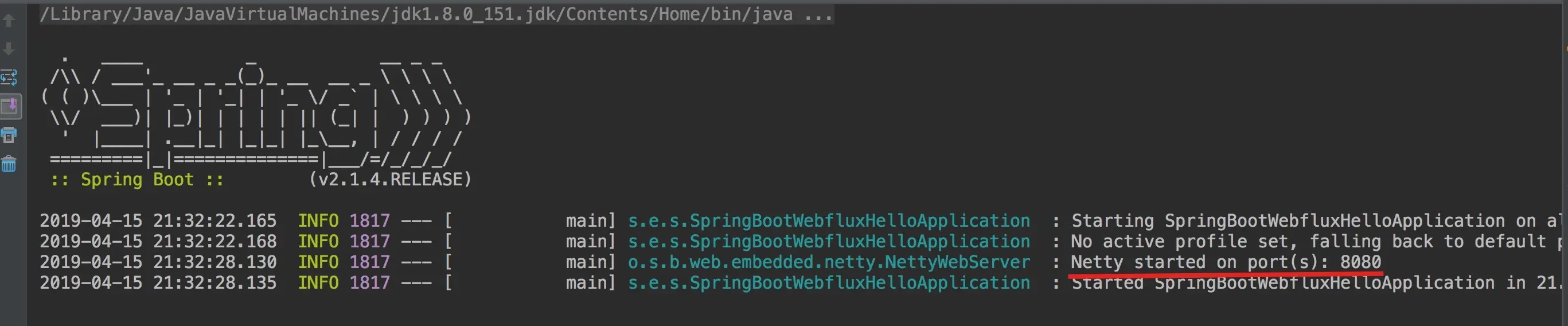1568x326 pixels.
Task: Click timestamp '2019-04-15 21:32:22.165'
Action: (x=158, y=220)
